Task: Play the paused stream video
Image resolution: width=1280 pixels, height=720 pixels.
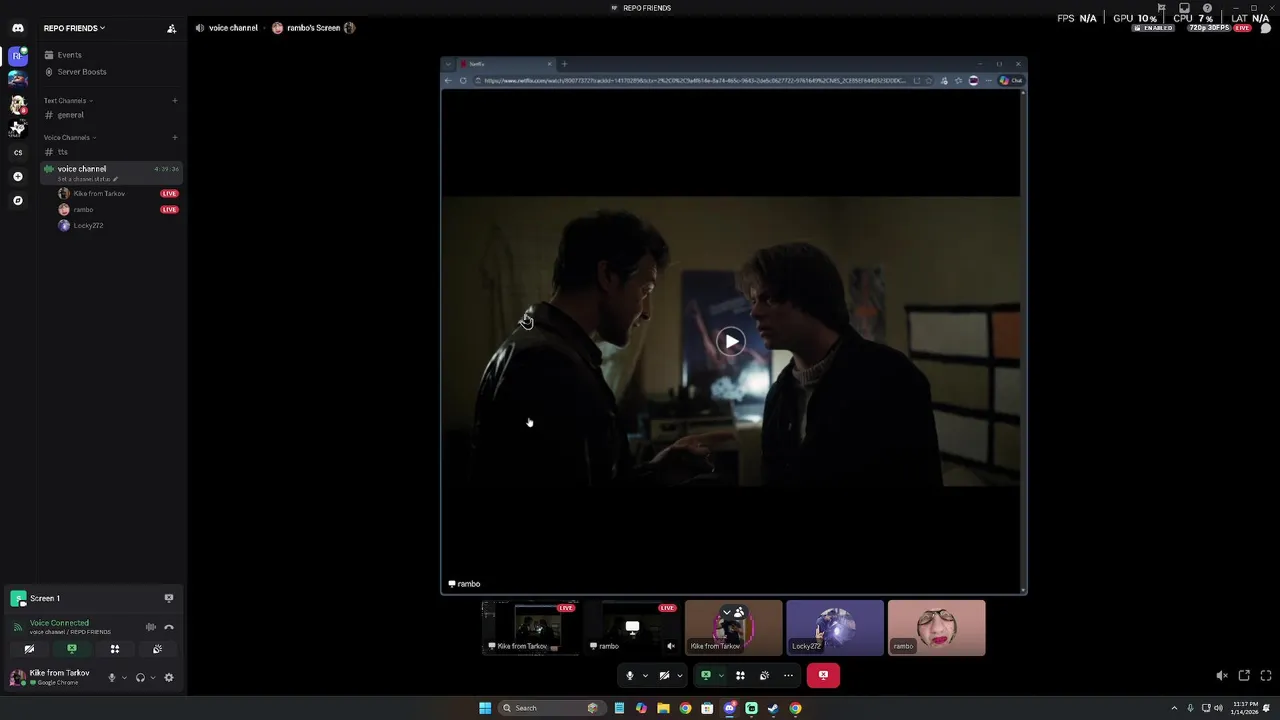Action: click(731, 342)
